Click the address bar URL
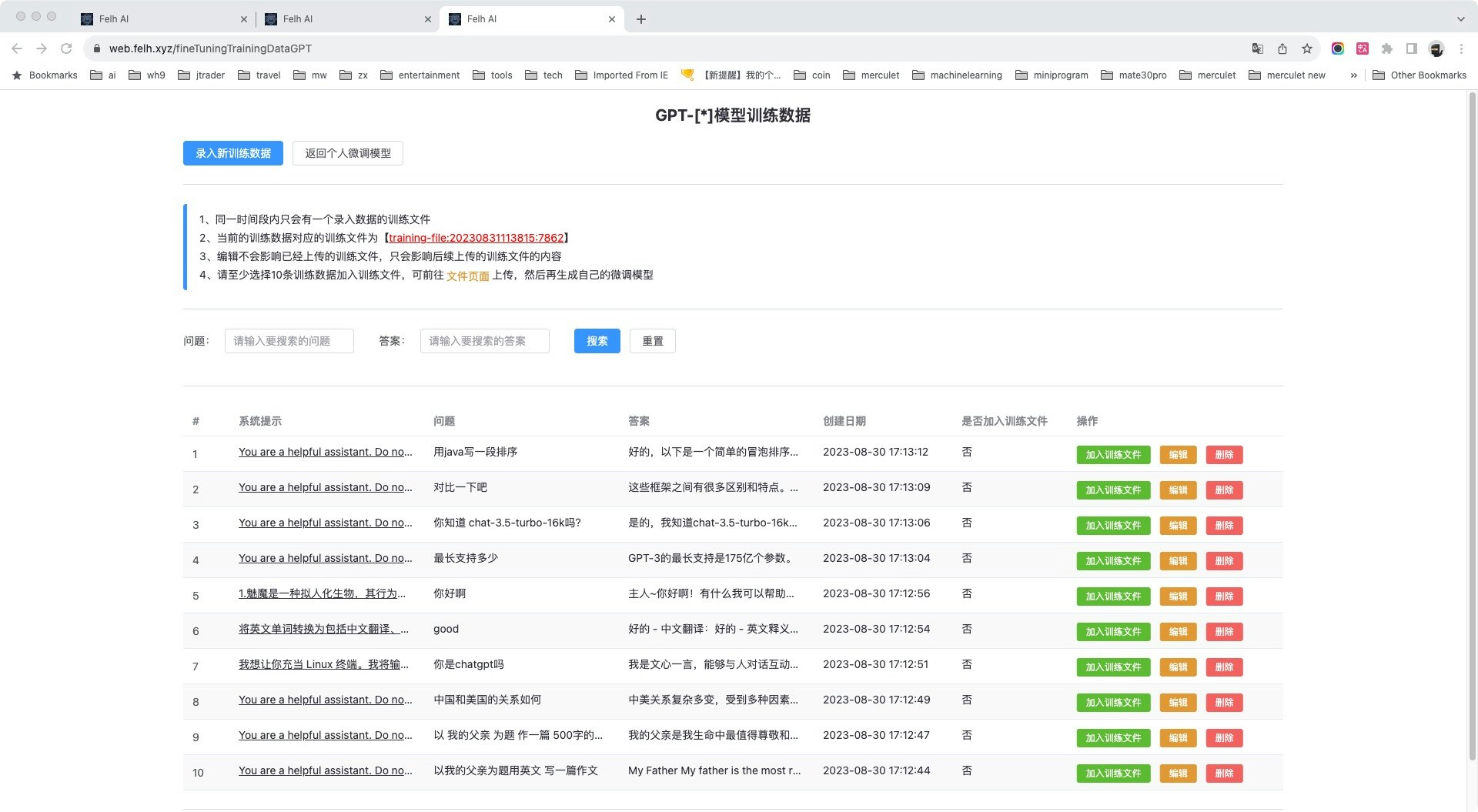 pyautogui.click(x=210, y=48)
